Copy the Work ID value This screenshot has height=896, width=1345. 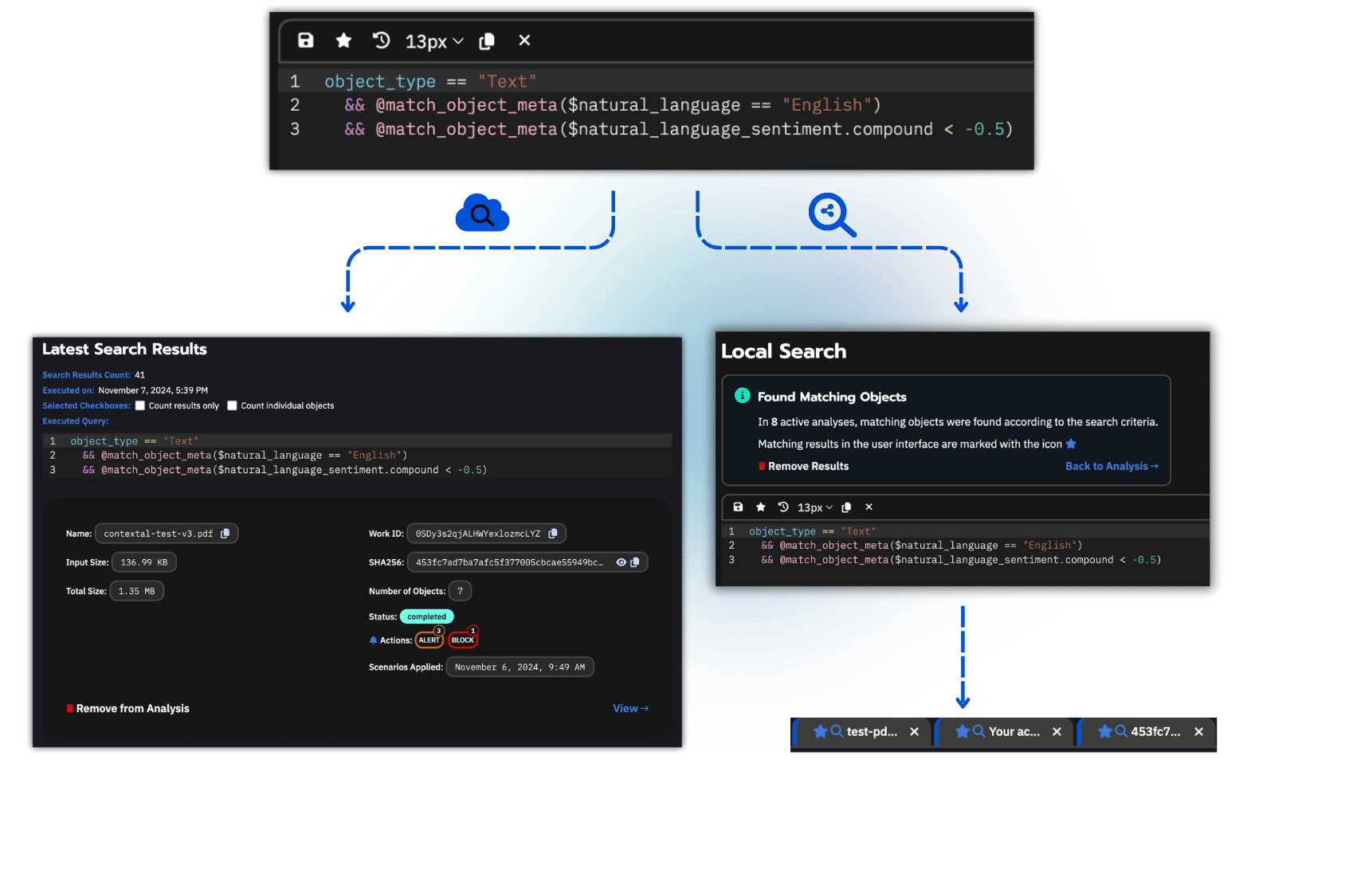coord(554,533)
